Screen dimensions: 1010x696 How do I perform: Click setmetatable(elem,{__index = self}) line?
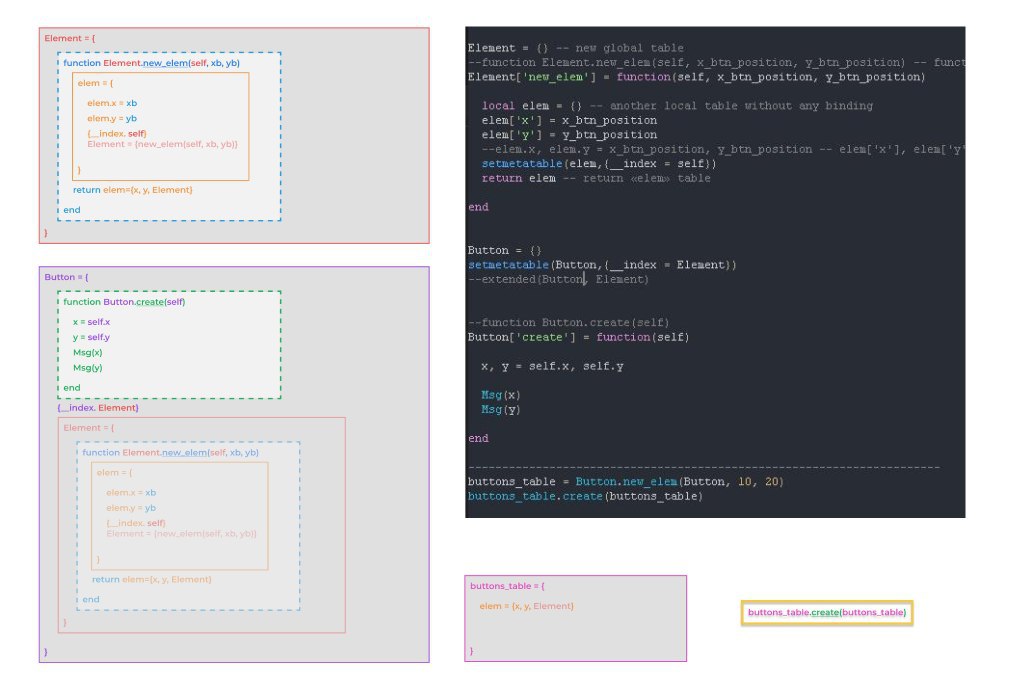click(598, 164)
